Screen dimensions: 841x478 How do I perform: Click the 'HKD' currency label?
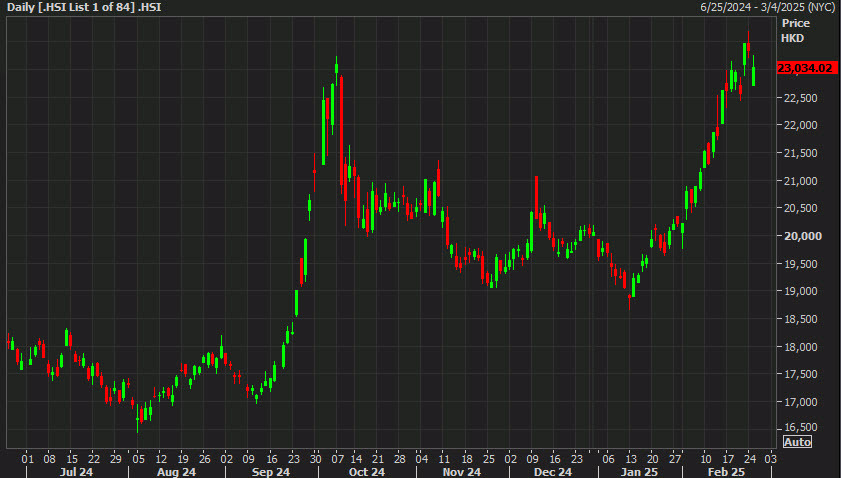(x=792, y=38)
